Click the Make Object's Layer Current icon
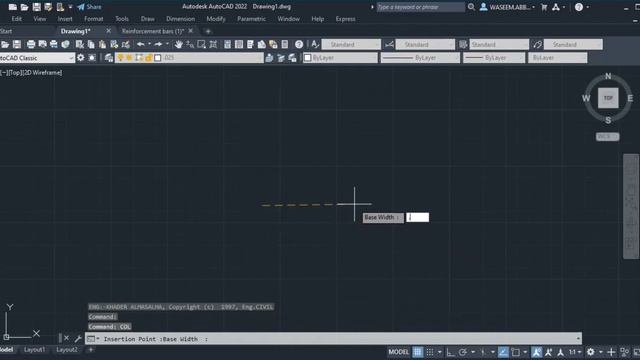The height and width of the screenshot is (360, 640). [x=269, y=58]
